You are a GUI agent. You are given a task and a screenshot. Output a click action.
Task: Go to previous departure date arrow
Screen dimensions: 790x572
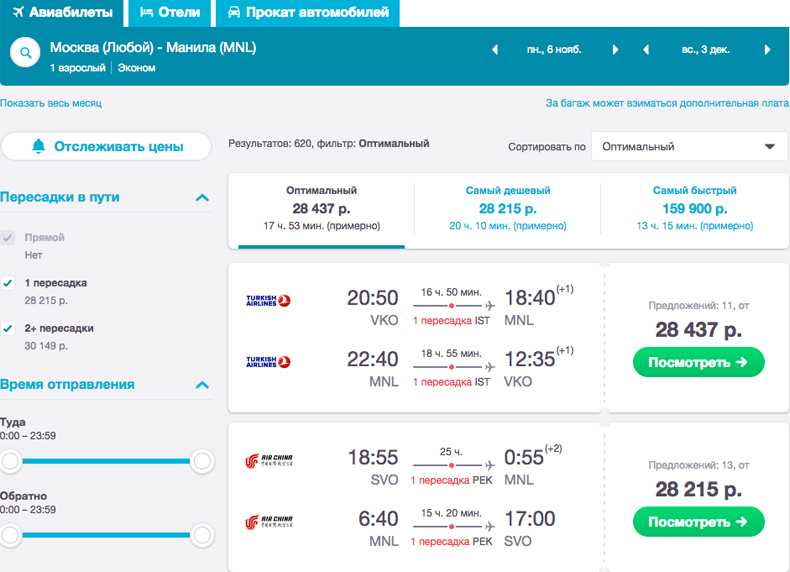click(494, 50)
